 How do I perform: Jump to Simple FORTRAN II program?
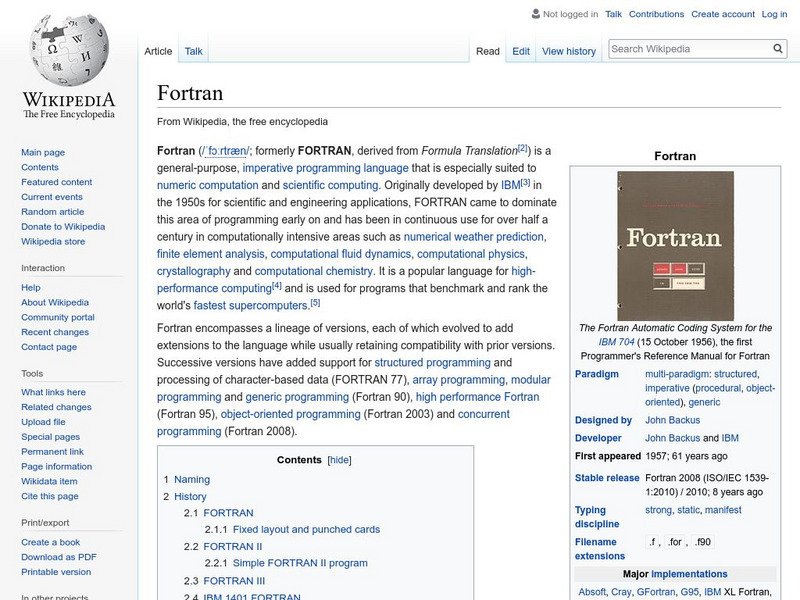point(300,563)
